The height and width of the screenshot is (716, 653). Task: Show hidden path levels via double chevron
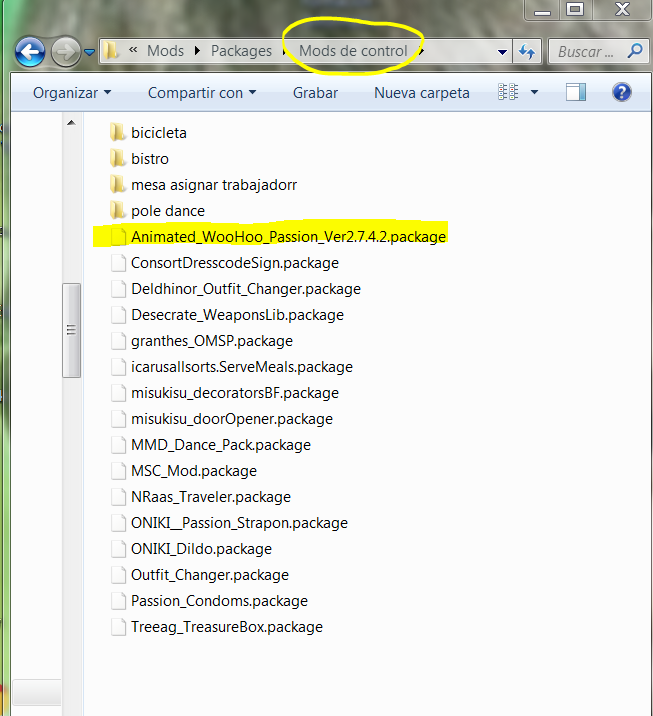coord(133,50)
